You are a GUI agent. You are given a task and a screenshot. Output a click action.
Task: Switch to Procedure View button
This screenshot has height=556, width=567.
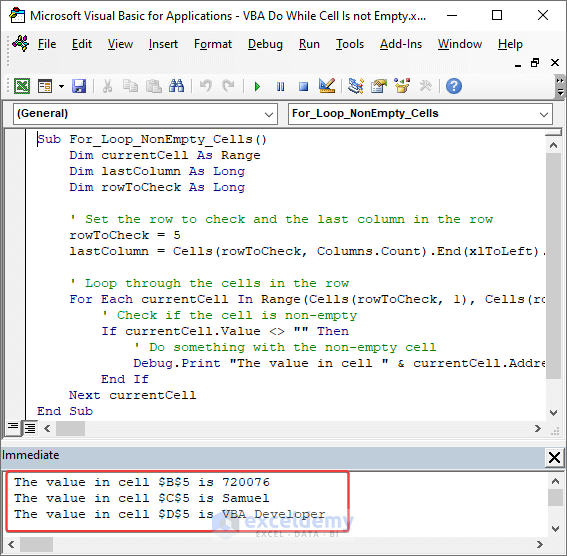point(13,428)
